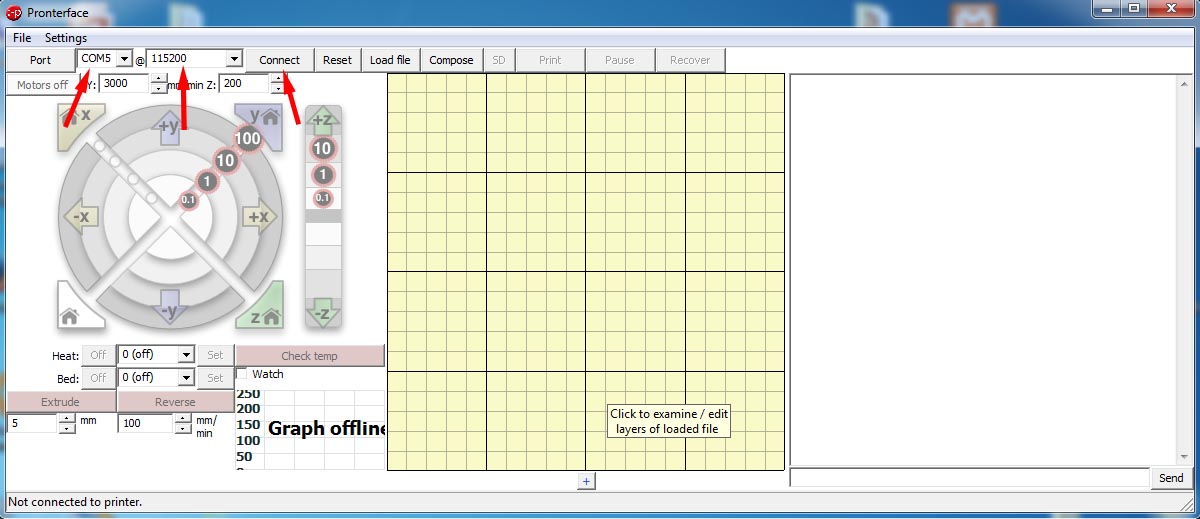Click the Z feedrate field showing 200
This screenshot has height=519, width=1200.
coord(245,85)
